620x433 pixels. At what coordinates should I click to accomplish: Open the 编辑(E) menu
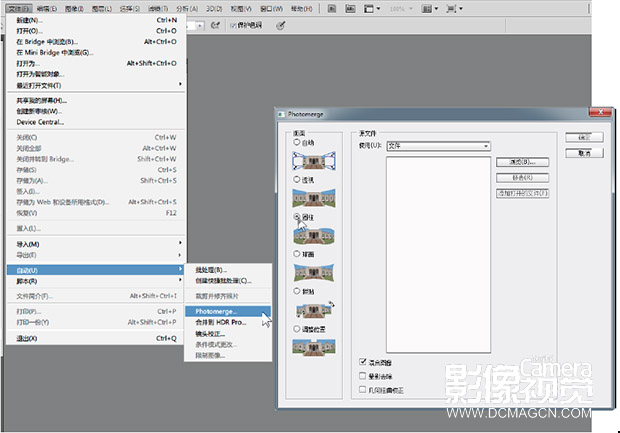47,9
